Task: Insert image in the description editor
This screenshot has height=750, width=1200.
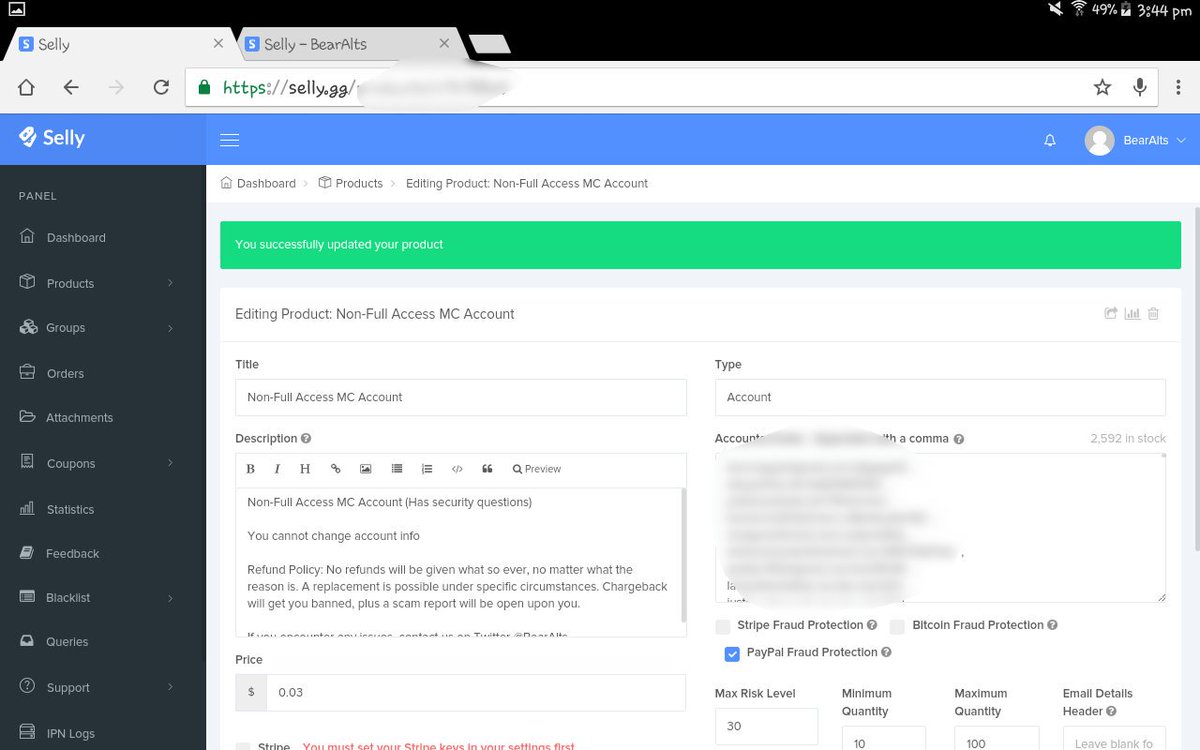Action: pyautogui.click(x=366, y=469)
